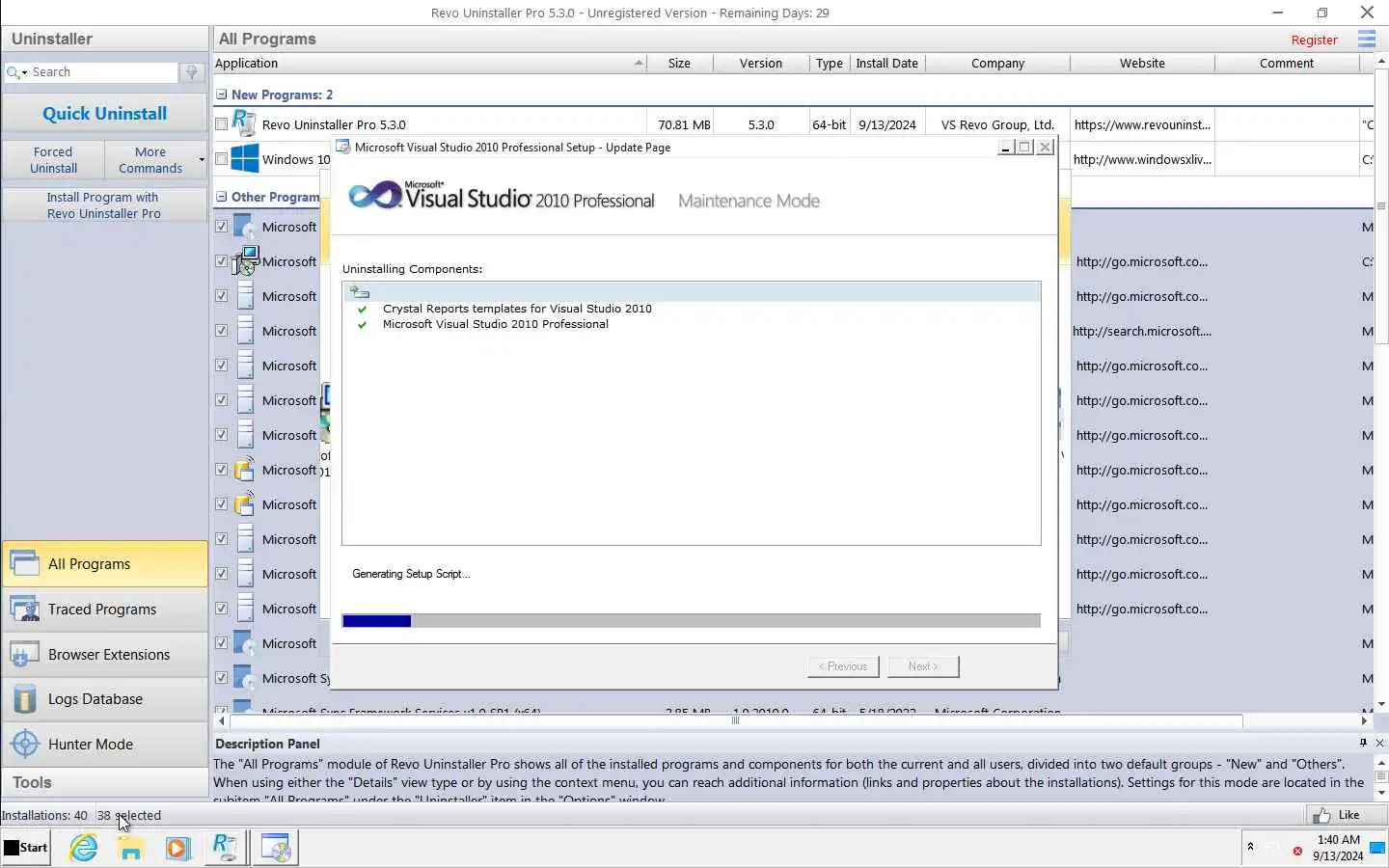Click the program list scroll-up arrow
Screen dimensions: 1389x868
pos(1381,60)
